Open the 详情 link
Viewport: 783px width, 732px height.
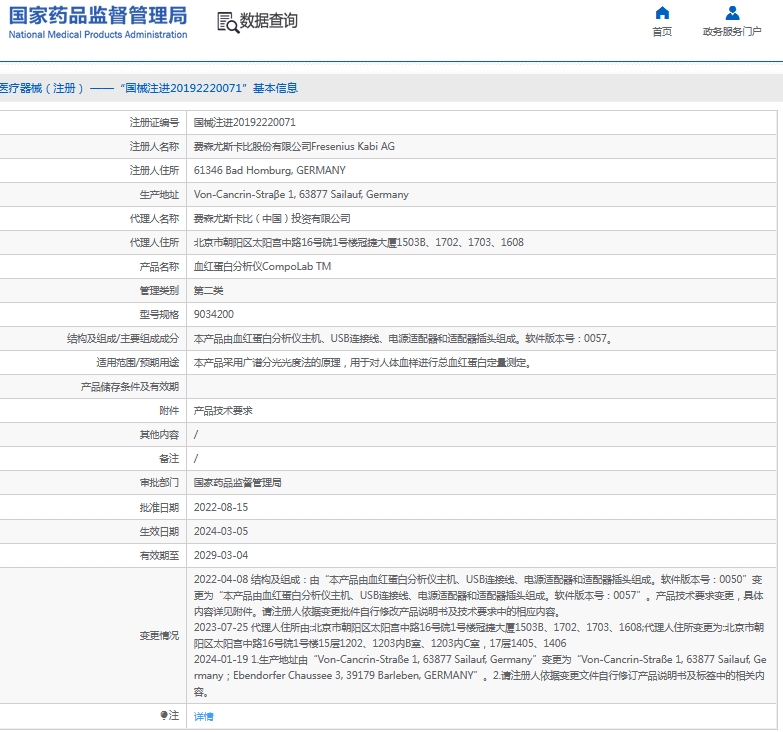[x=203, y=717]
